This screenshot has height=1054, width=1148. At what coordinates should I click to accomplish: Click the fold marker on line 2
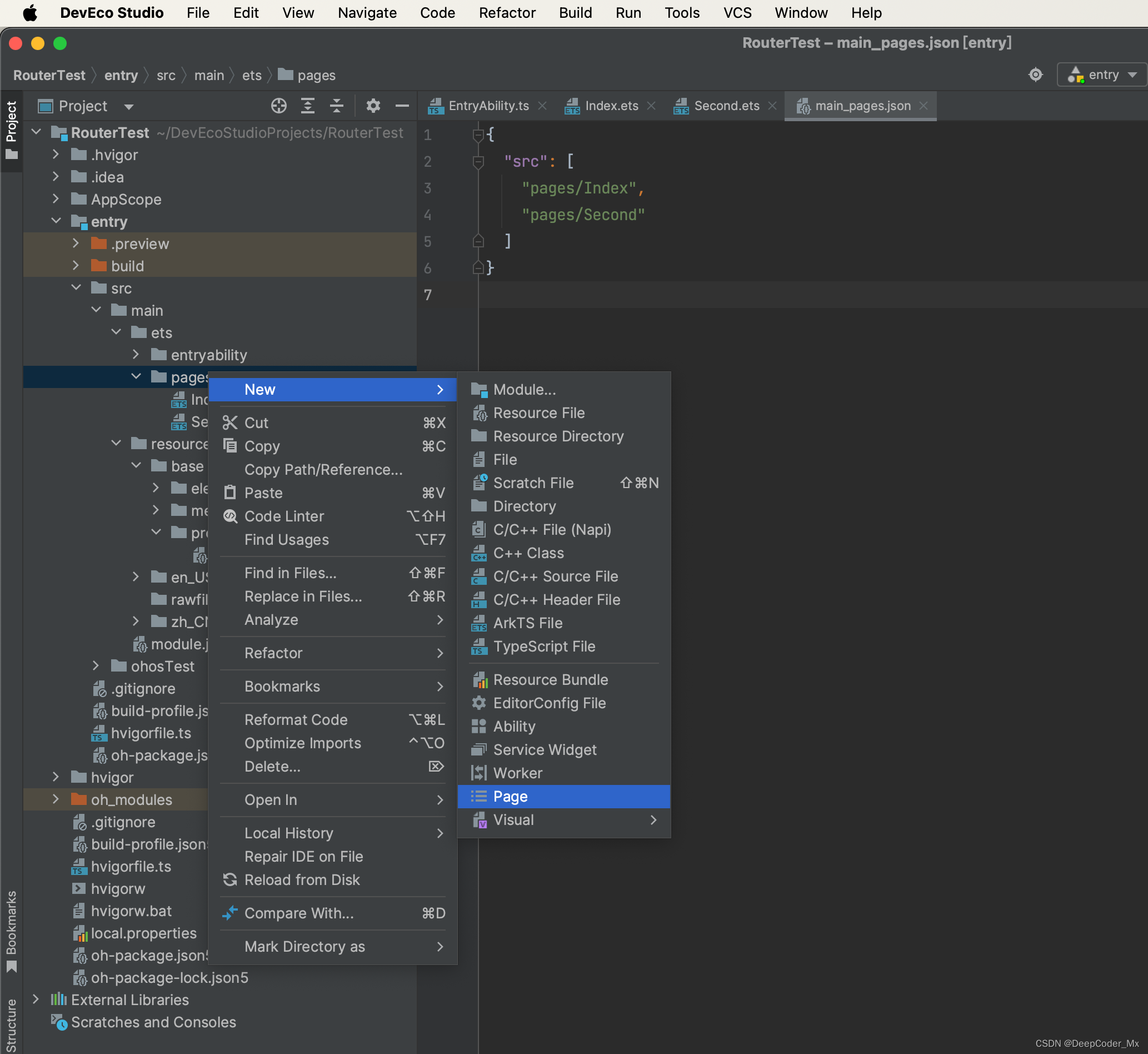click(x=478, y=162)
